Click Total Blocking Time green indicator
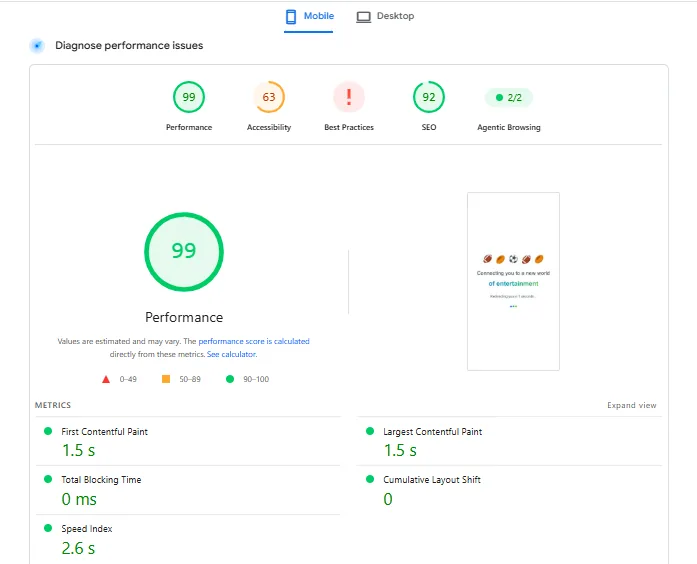 [48, 479]
